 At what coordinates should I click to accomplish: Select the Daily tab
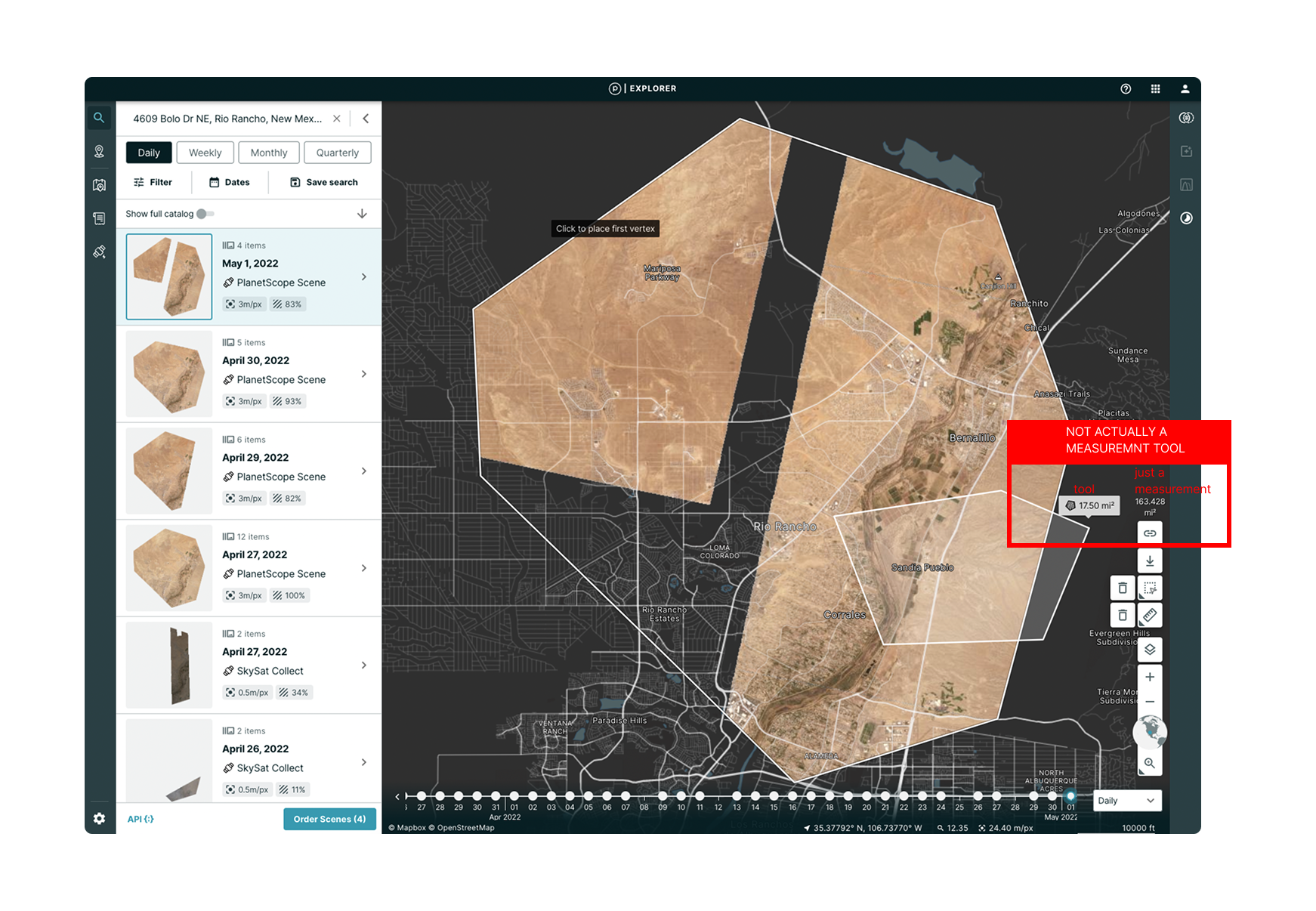click(x=149, y=153)
